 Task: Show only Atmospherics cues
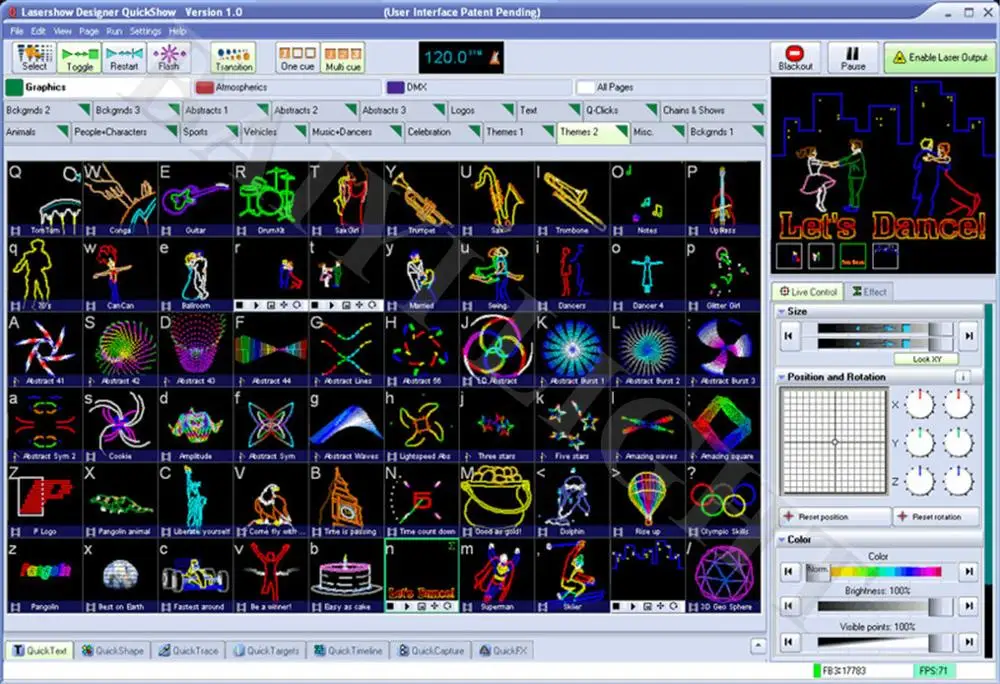(x=288, y=87)
